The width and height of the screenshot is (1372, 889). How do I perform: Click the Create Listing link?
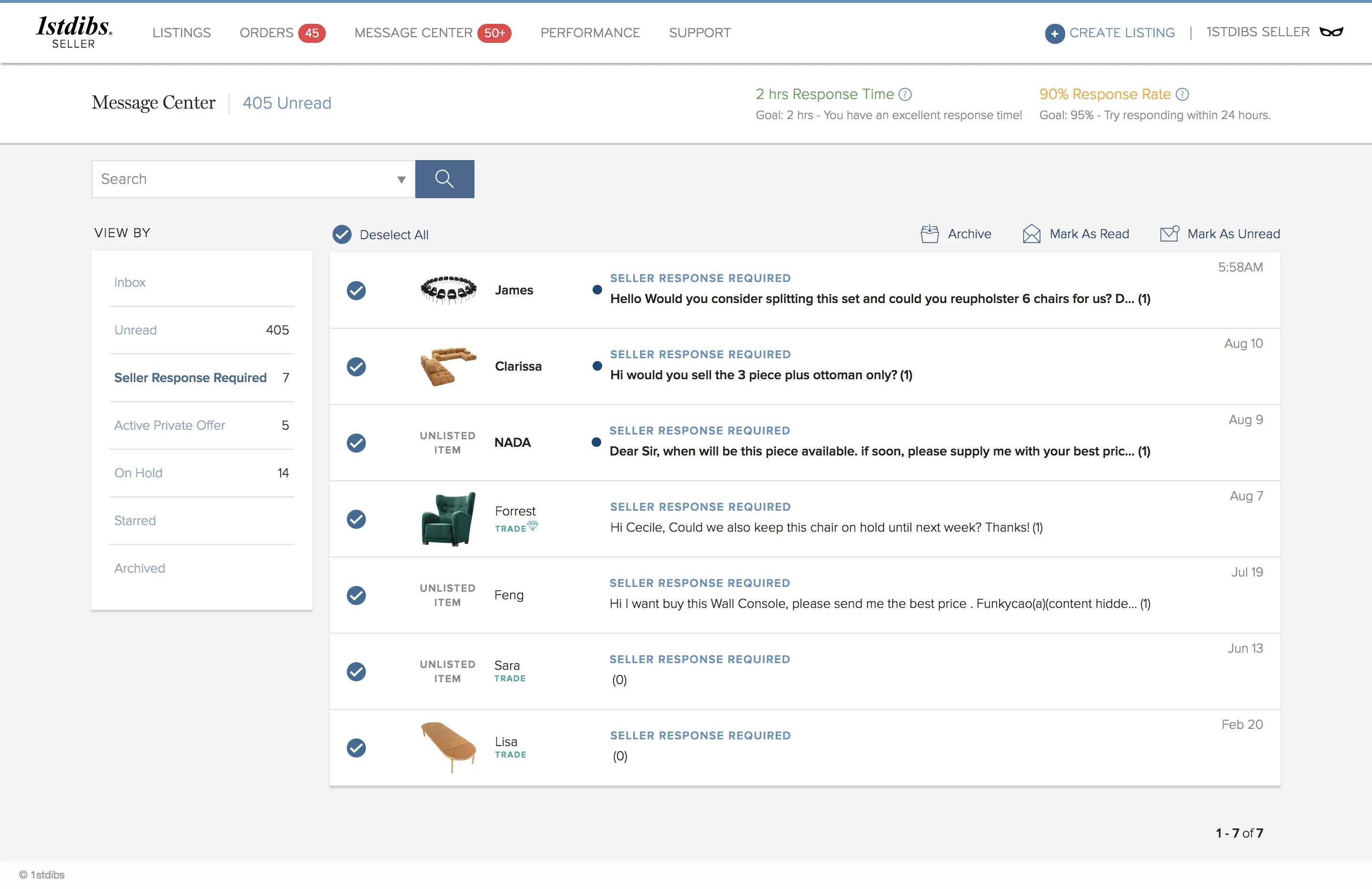[x=1122, y=33]
